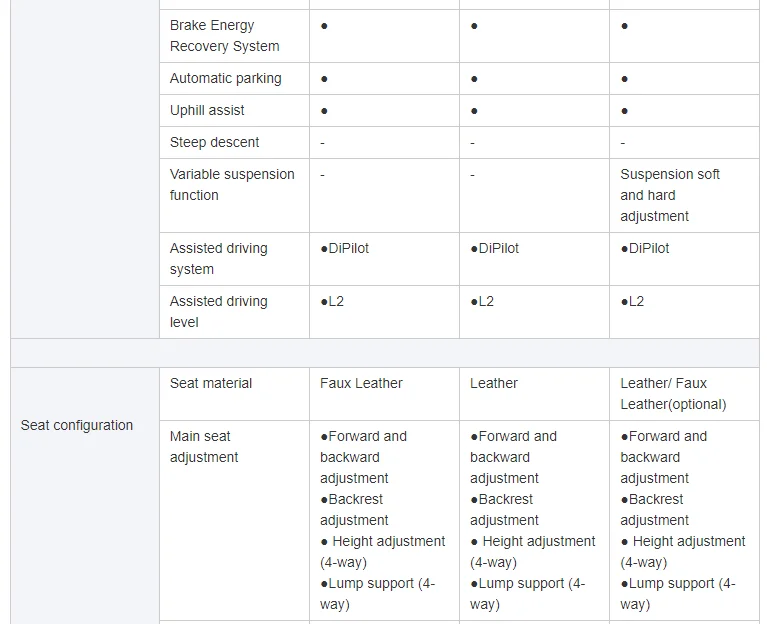Select the 'Leather/ Faux Leather(optional)' seat material cell

point(672,393)
